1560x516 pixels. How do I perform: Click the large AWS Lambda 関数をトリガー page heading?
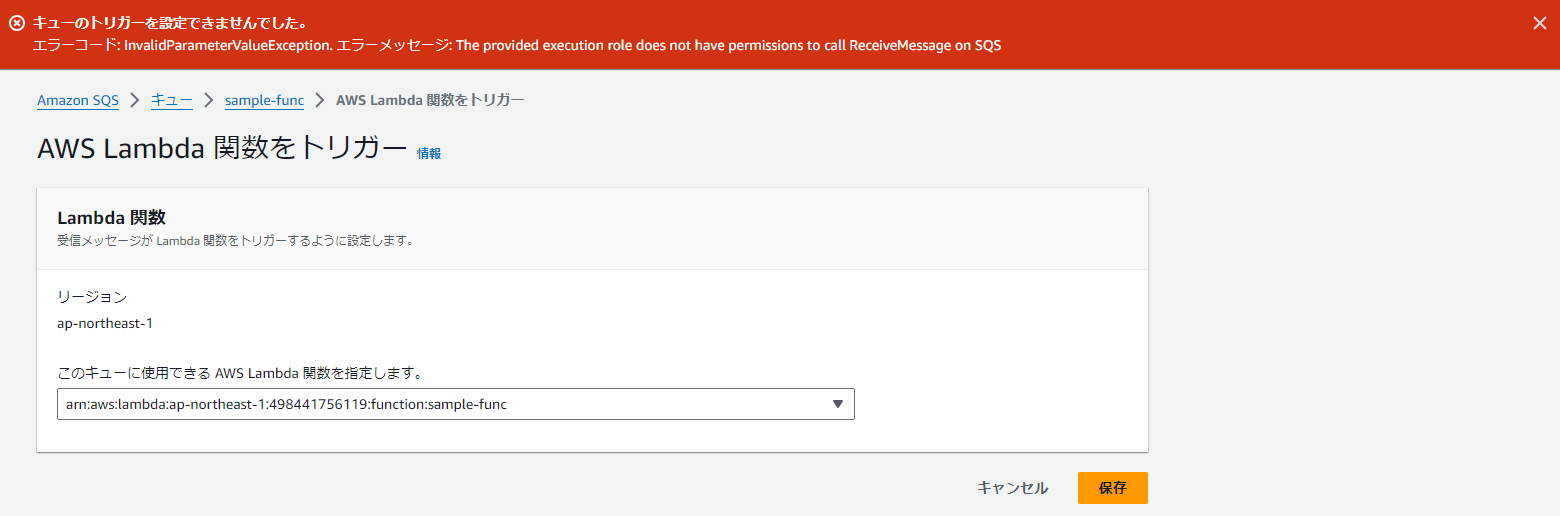click(x=222, y=149)
